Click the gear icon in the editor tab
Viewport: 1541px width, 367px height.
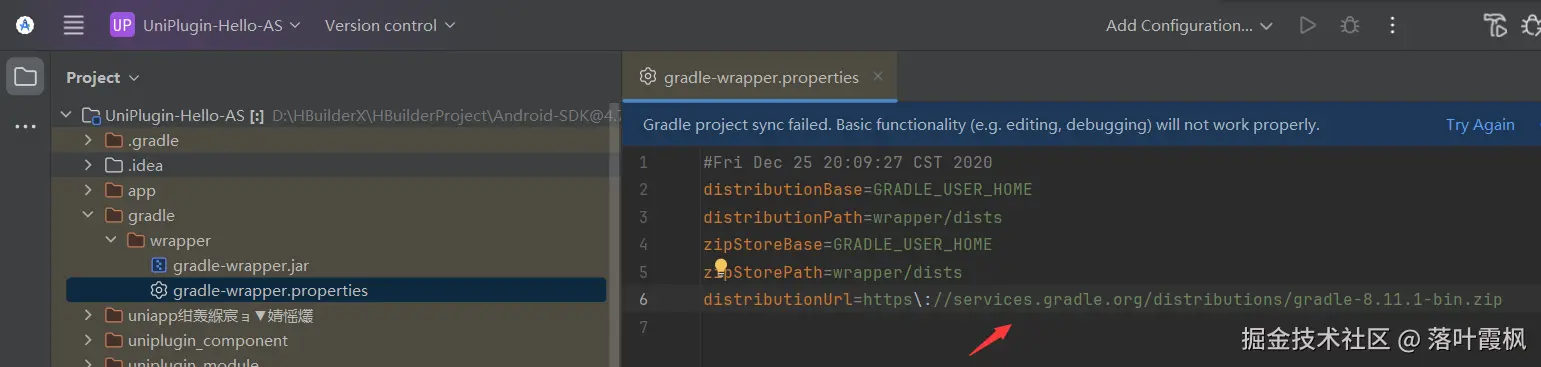648,77
